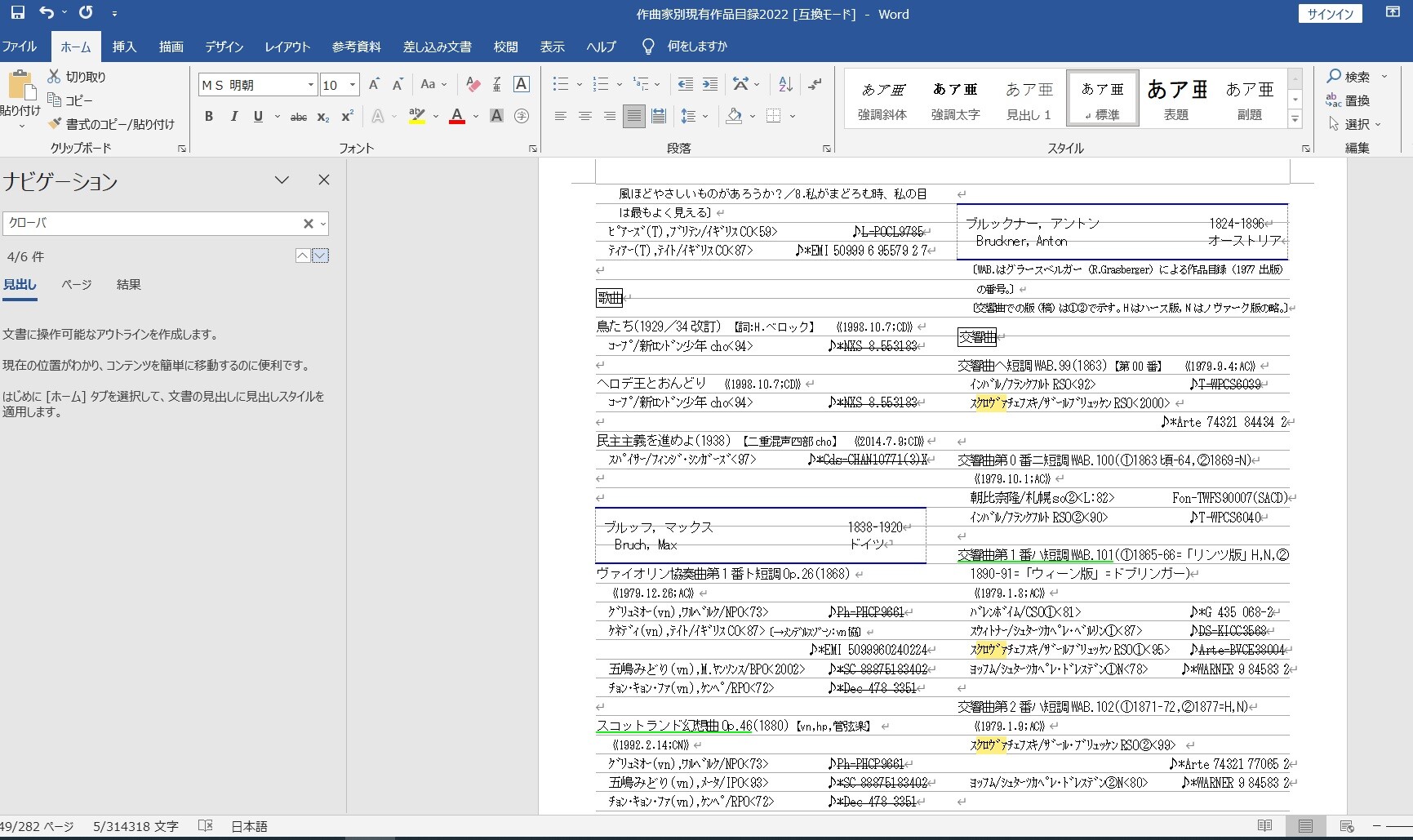Toggle justify text alignment
The image size is (1413, 840).
633,117
